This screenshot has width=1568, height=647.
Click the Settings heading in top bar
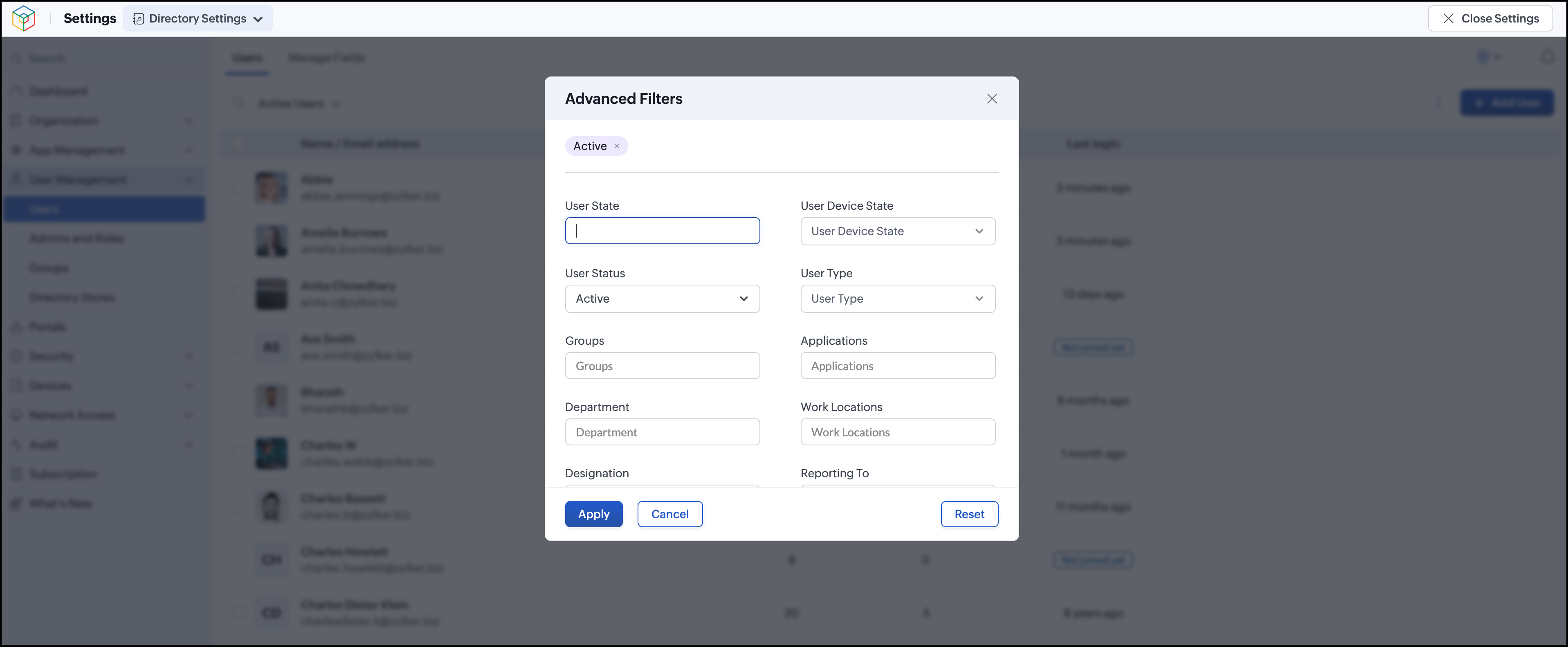pos(90,18)
